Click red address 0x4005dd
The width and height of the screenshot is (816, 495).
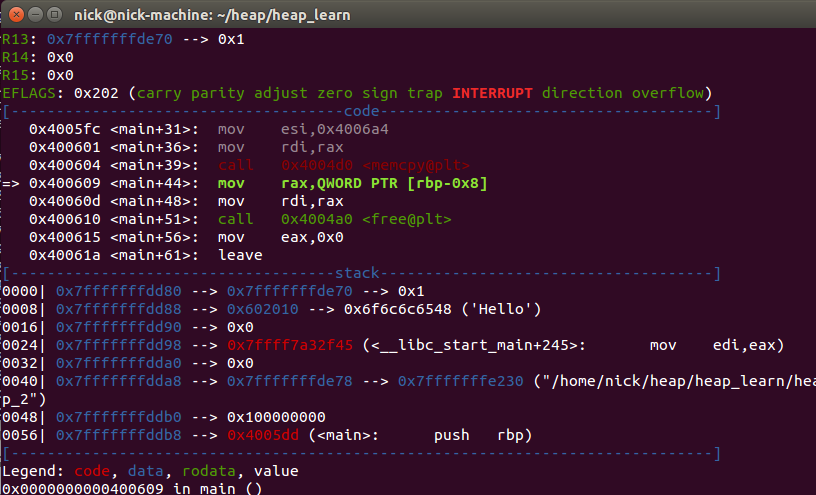pyautogui.click(x=262, y=435)
